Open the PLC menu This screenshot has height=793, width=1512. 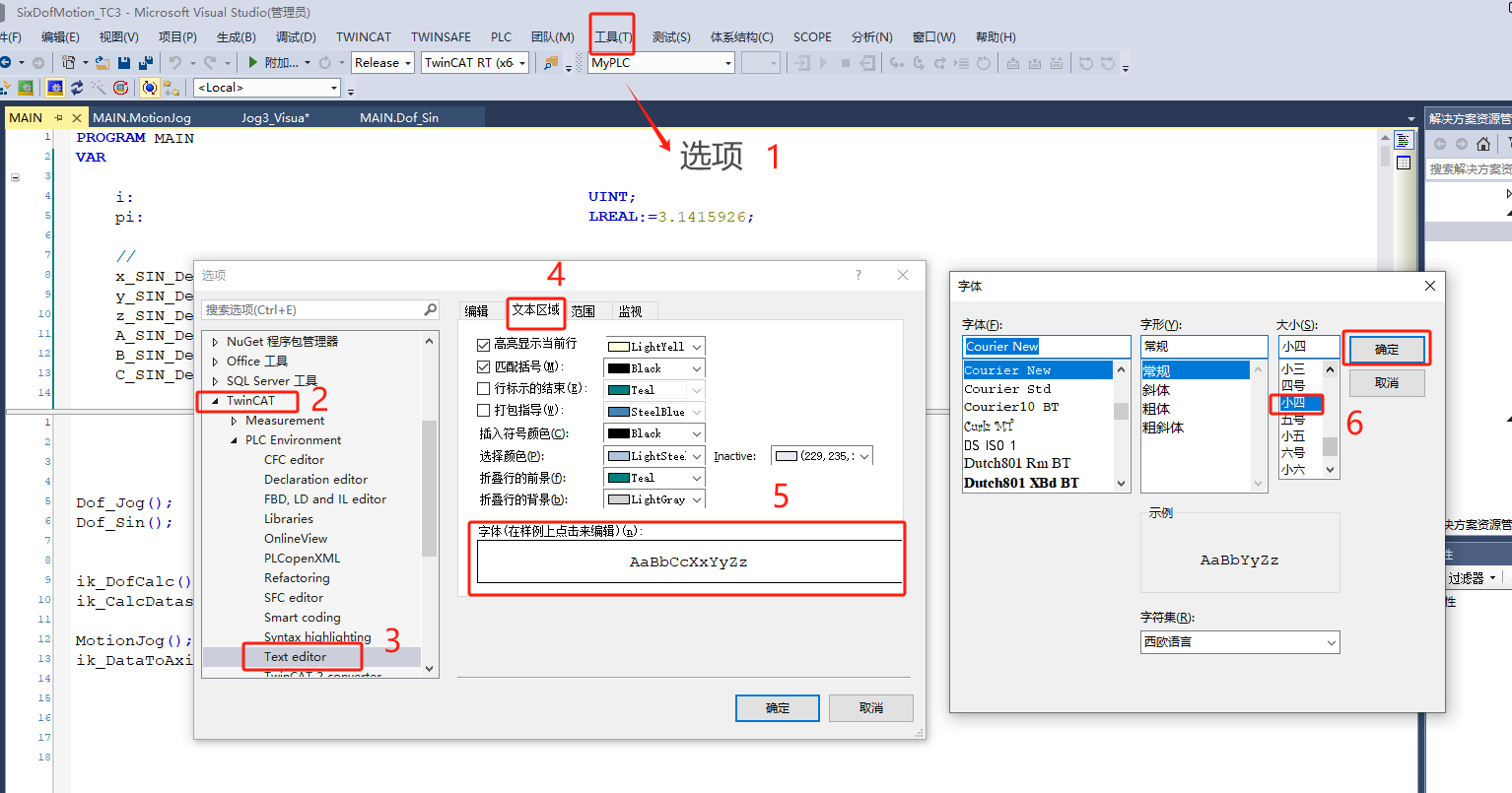502,37
